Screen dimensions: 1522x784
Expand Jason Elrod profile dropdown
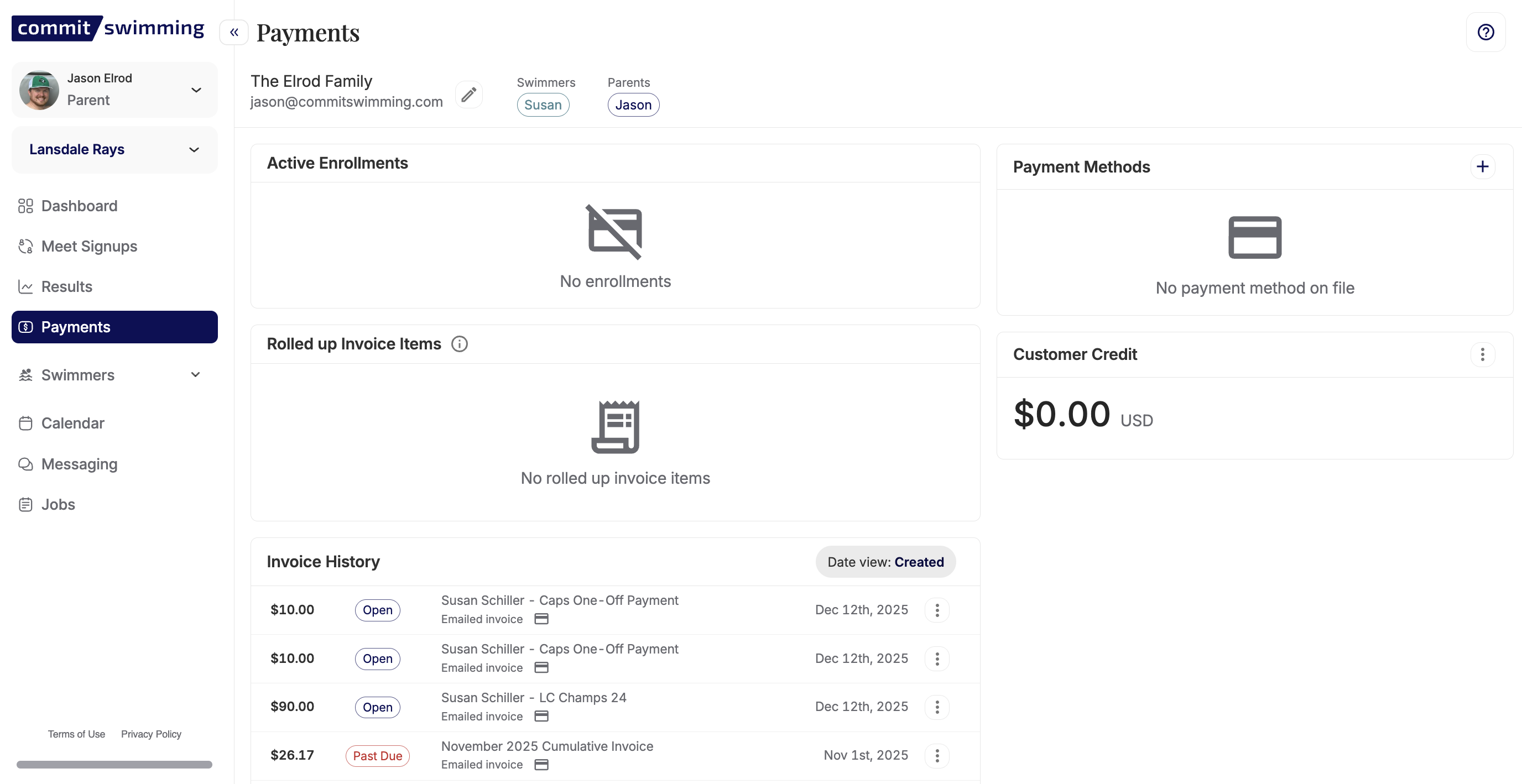point(196,90)
